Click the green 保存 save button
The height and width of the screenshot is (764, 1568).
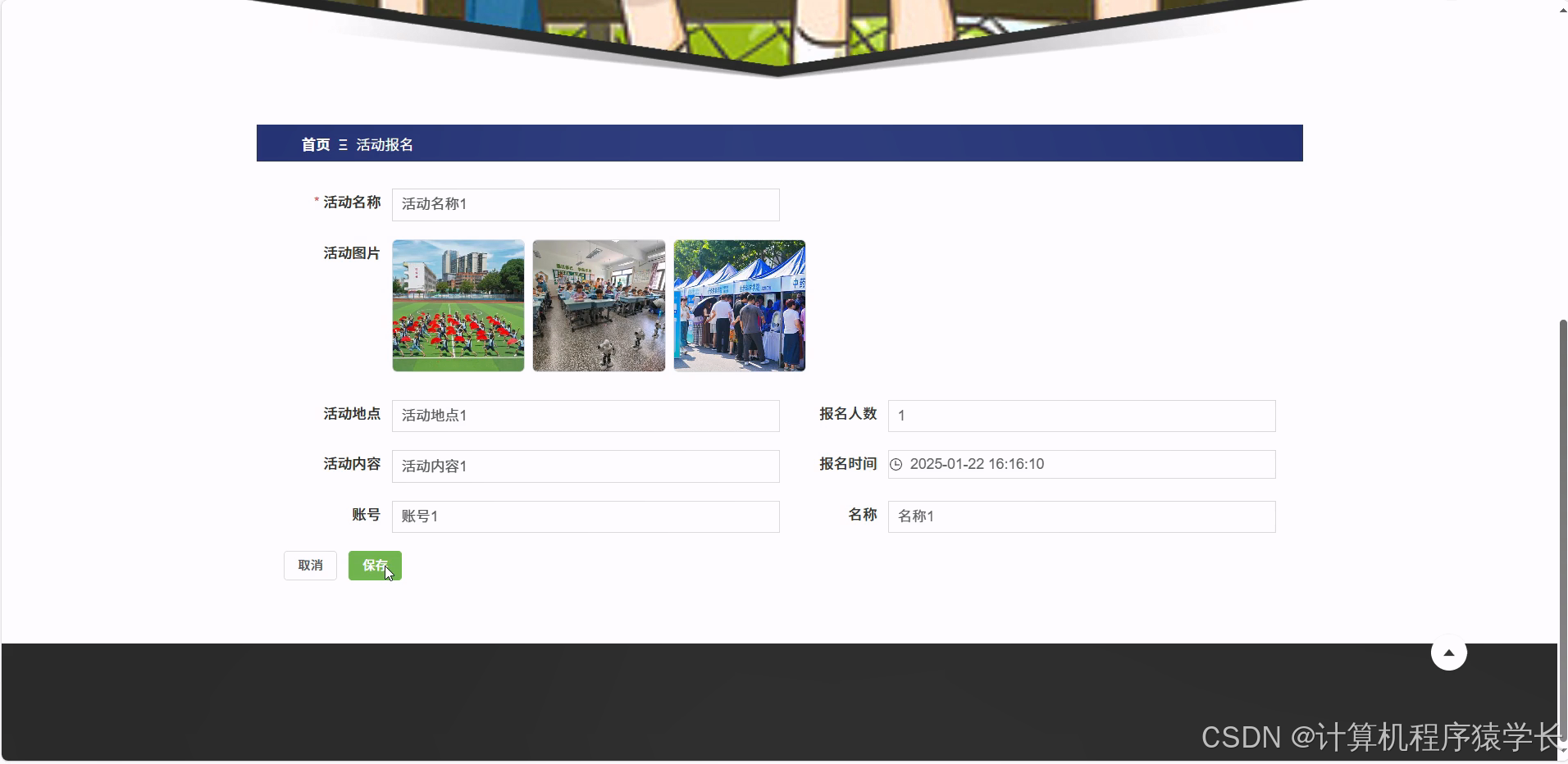pyautogui.click(x=375, y=565)
